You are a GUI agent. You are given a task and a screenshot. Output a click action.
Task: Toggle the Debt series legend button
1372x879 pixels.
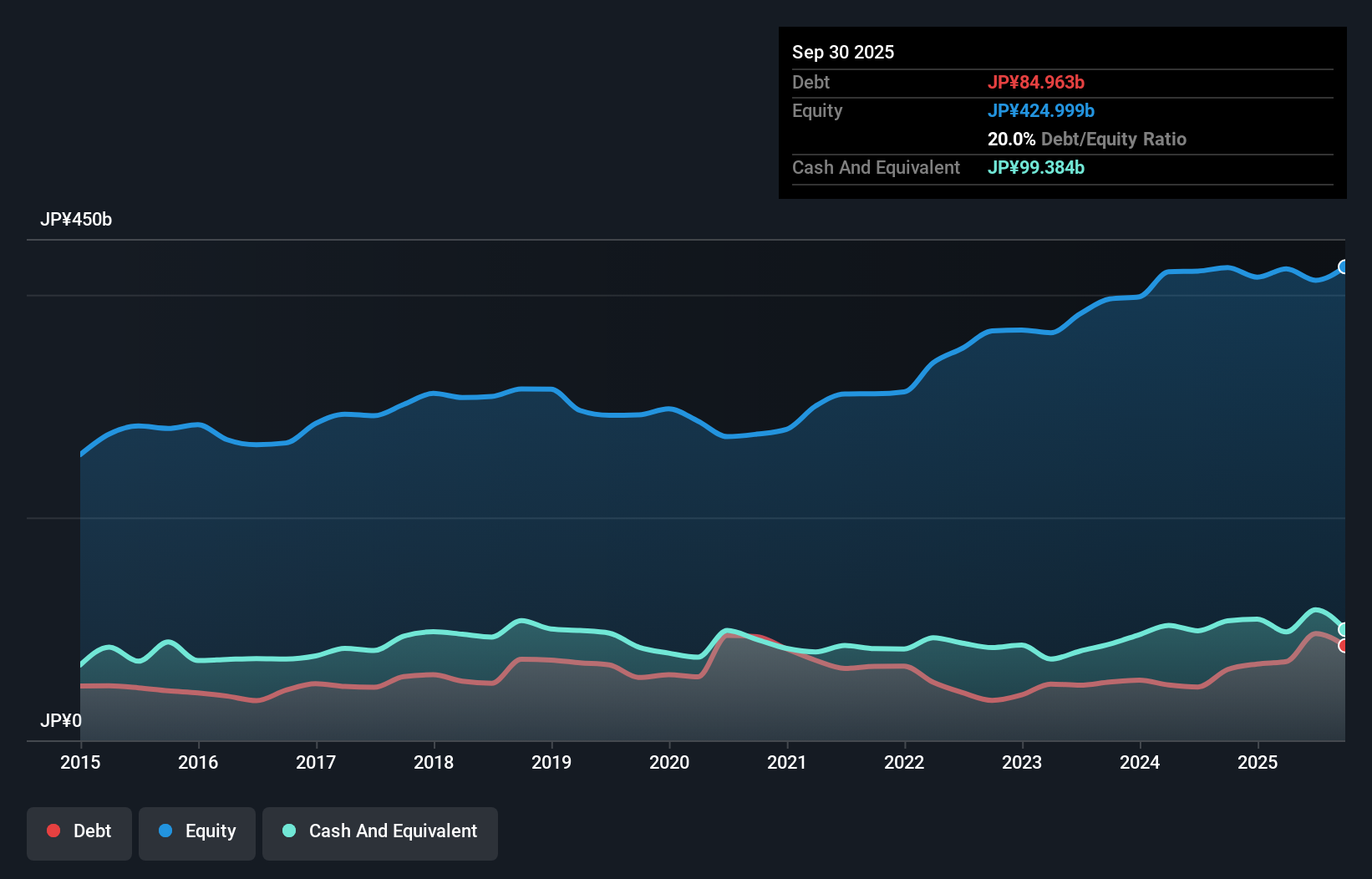79,833
